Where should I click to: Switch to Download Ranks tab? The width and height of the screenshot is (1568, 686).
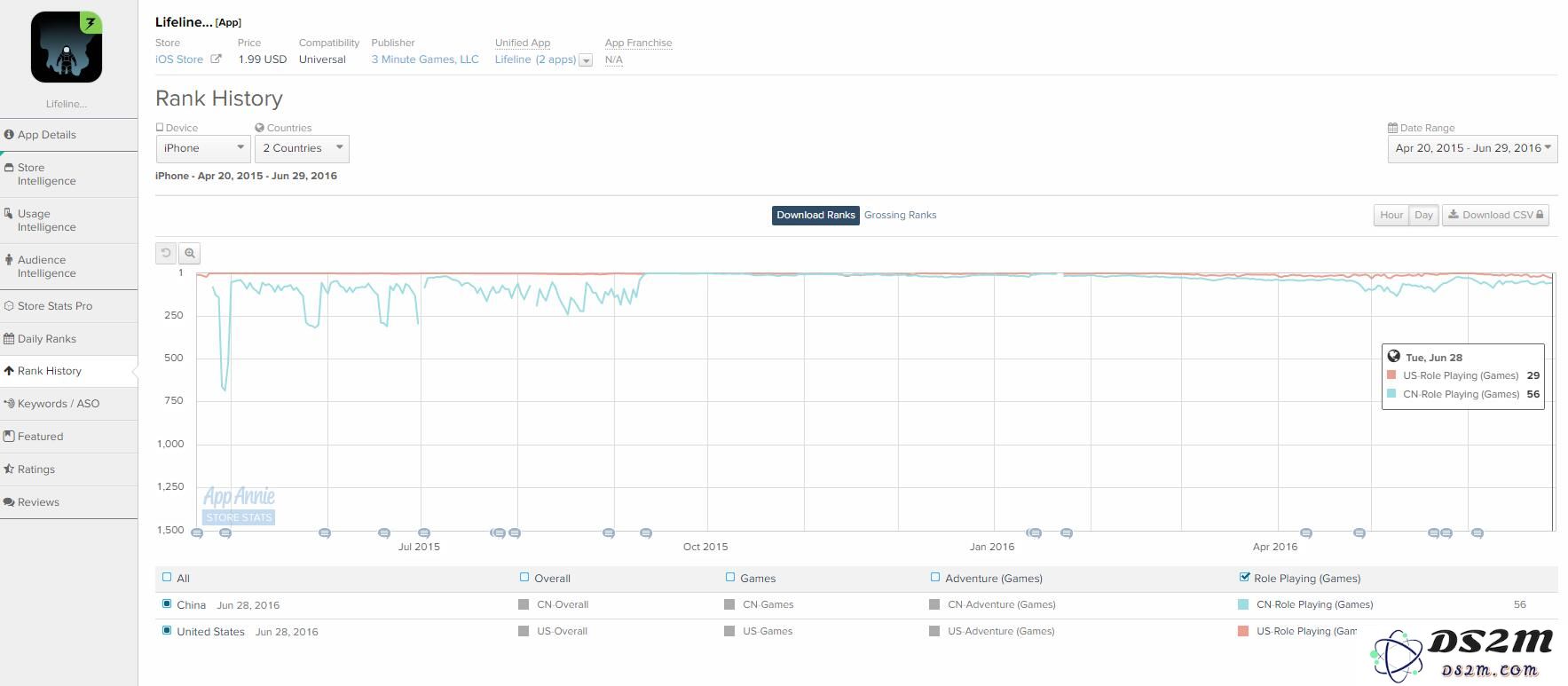pos(816,215)
